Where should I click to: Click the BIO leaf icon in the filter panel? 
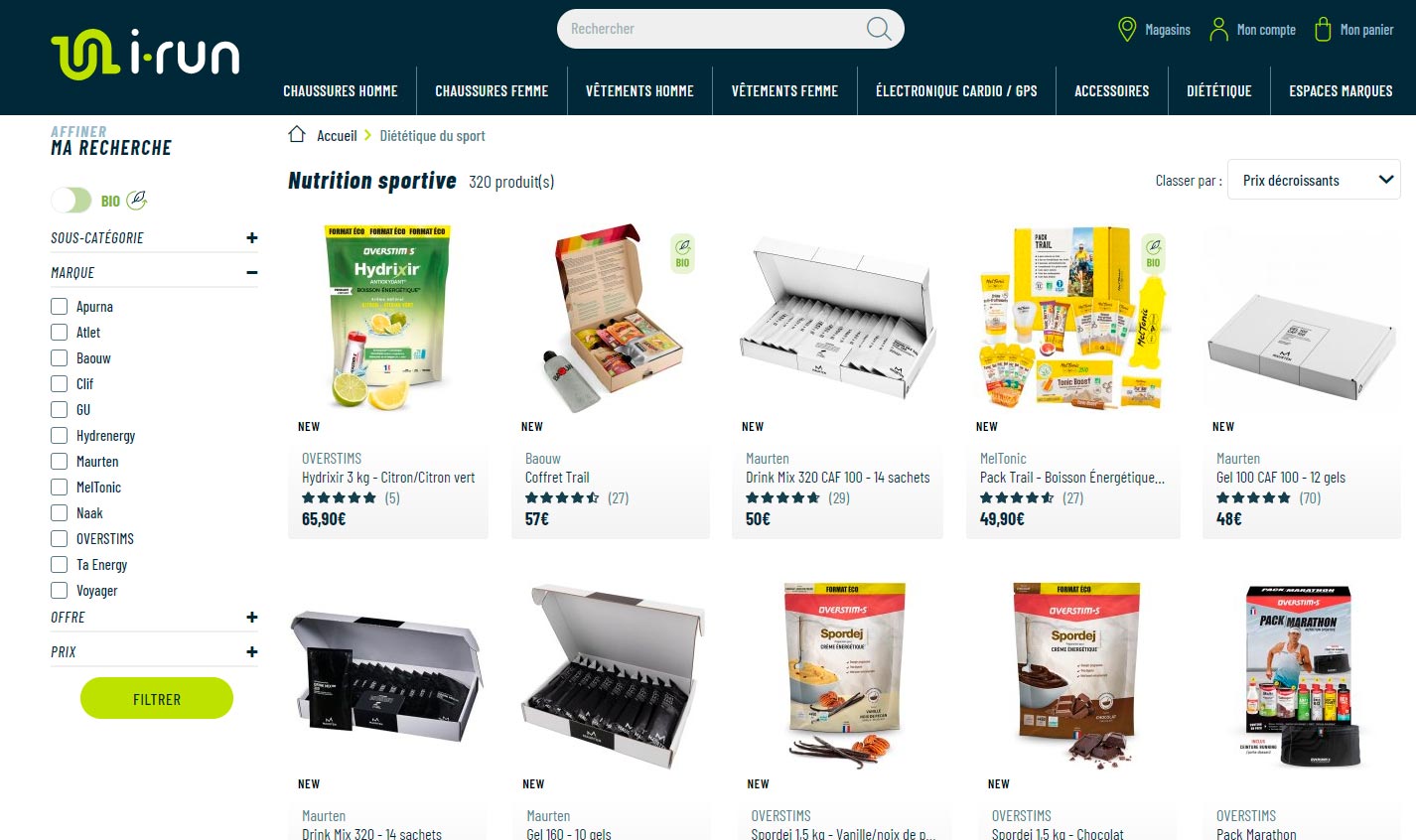(x=137, y=201)
